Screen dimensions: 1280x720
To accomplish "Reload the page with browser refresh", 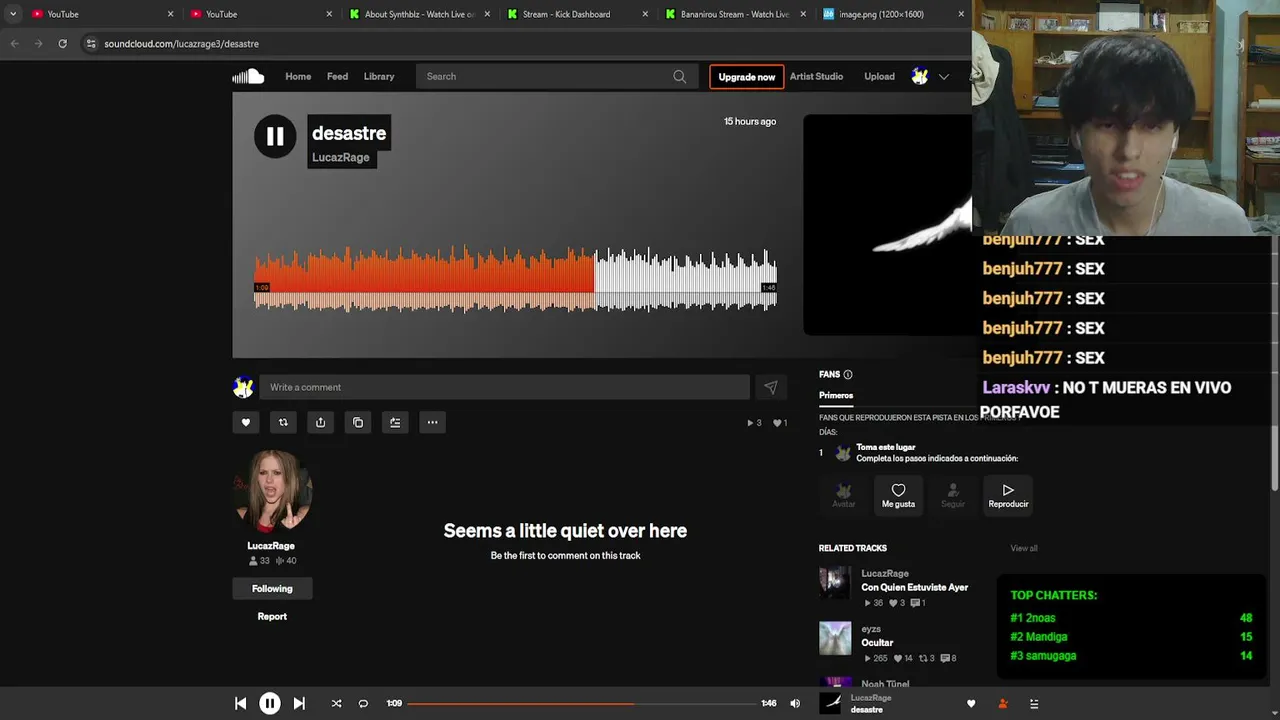I will 62,44.
